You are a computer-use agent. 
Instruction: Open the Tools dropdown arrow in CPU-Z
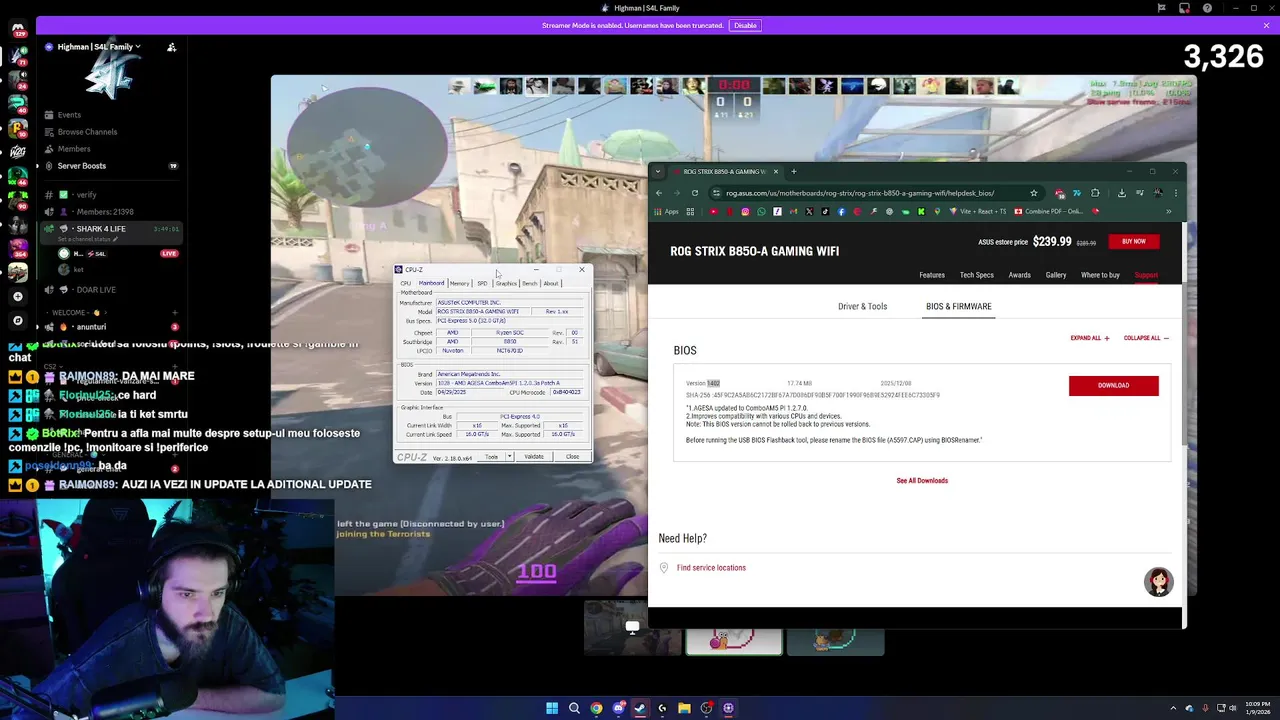point(510,457)
